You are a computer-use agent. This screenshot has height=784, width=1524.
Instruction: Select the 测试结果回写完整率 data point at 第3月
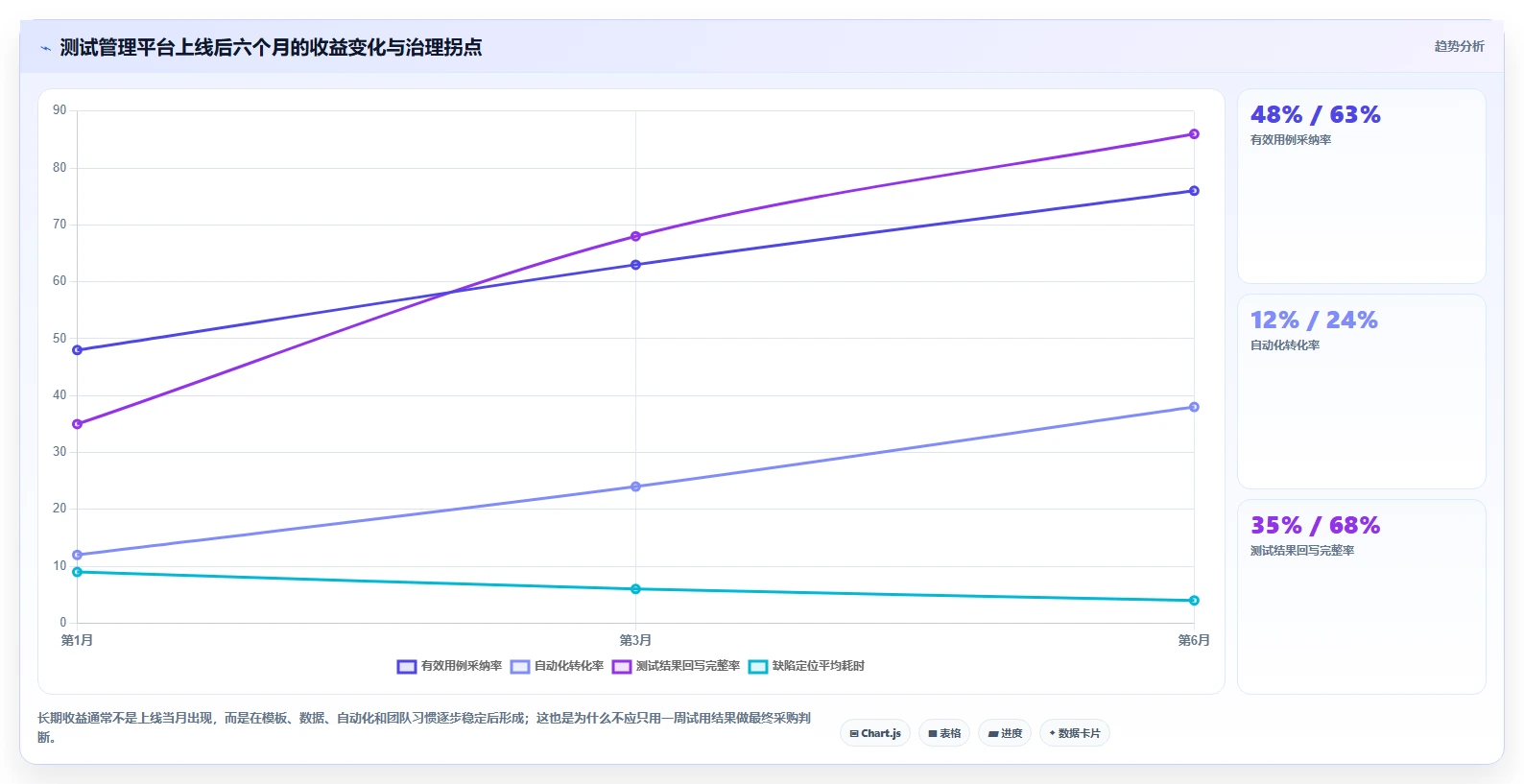tap(635, 236)
